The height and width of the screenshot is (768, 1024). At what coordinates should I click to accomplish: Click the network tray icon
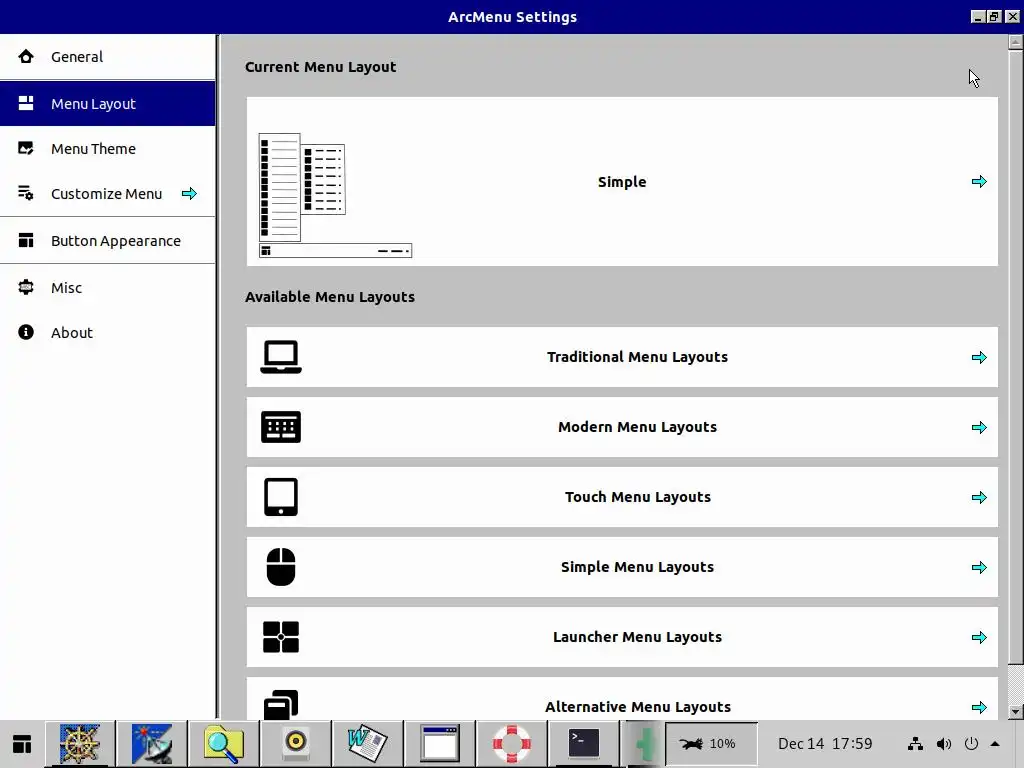(x=916, y=744)
